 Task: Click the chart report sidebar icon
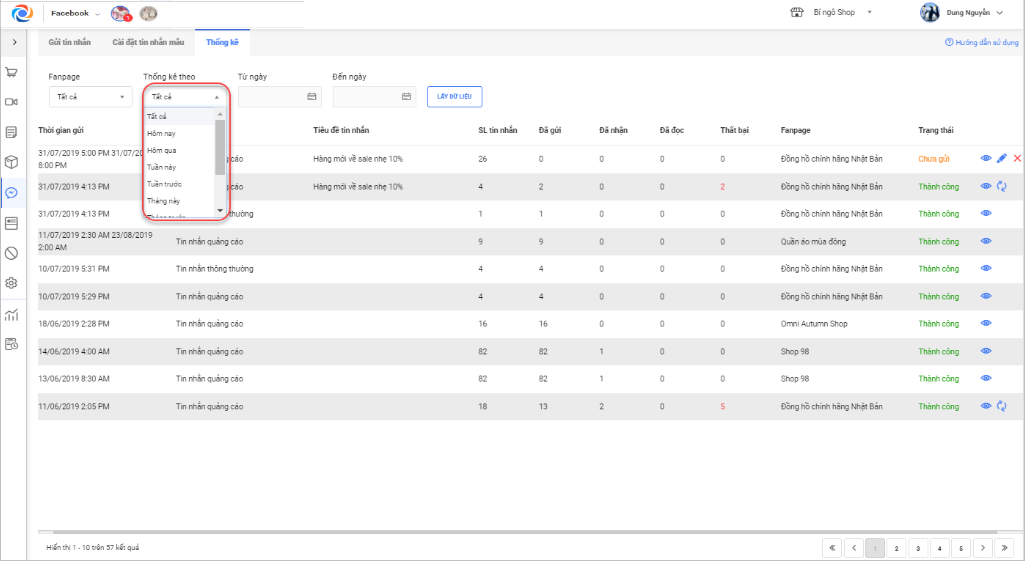coord(12,315)
